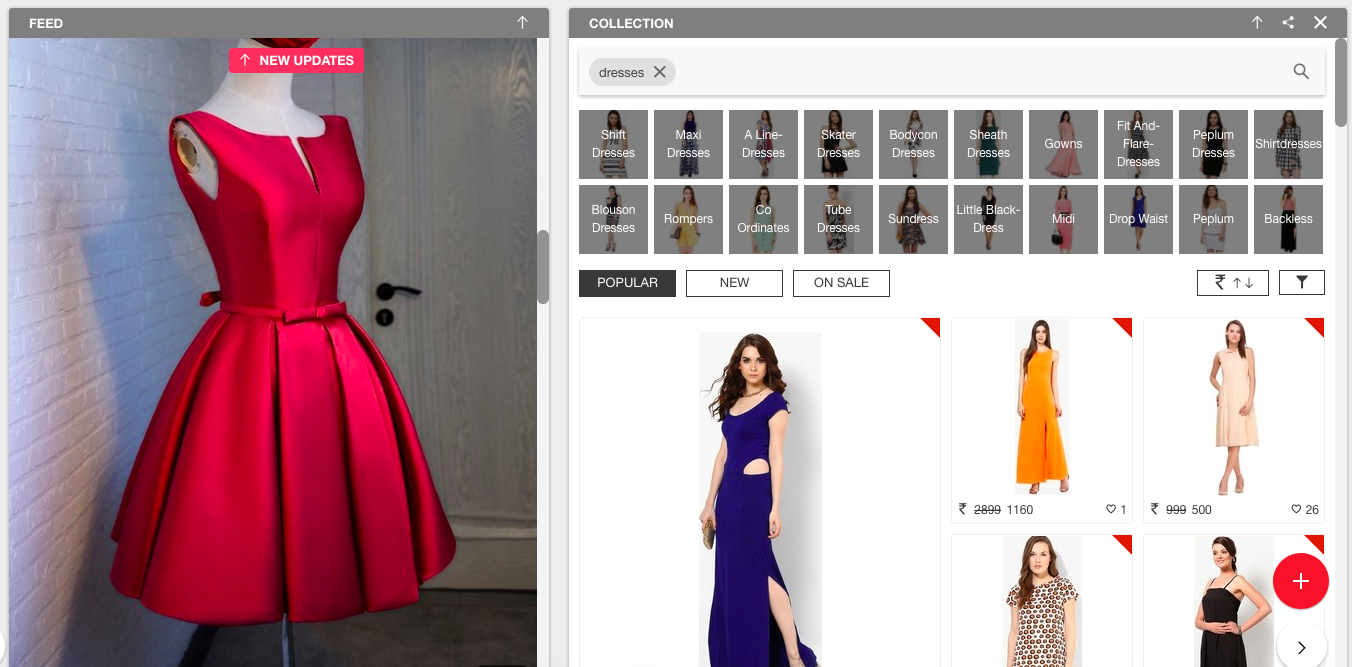1352x667 pixels.
Task: Remove the dresses search tag
Action: click(x=659, y=72)
